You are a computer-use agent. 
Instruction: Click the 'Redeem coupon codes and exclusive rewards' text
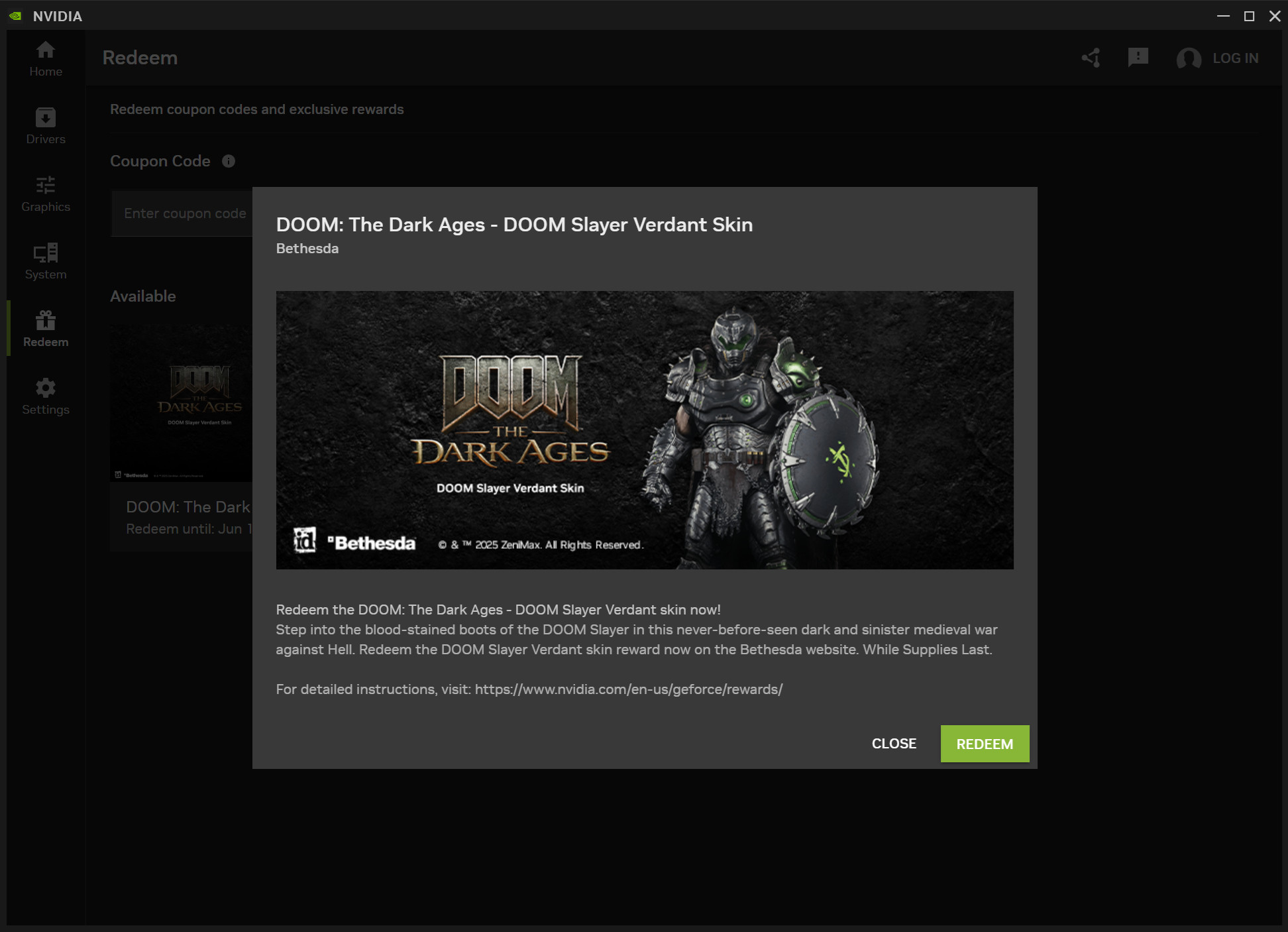tap(257, 109)
